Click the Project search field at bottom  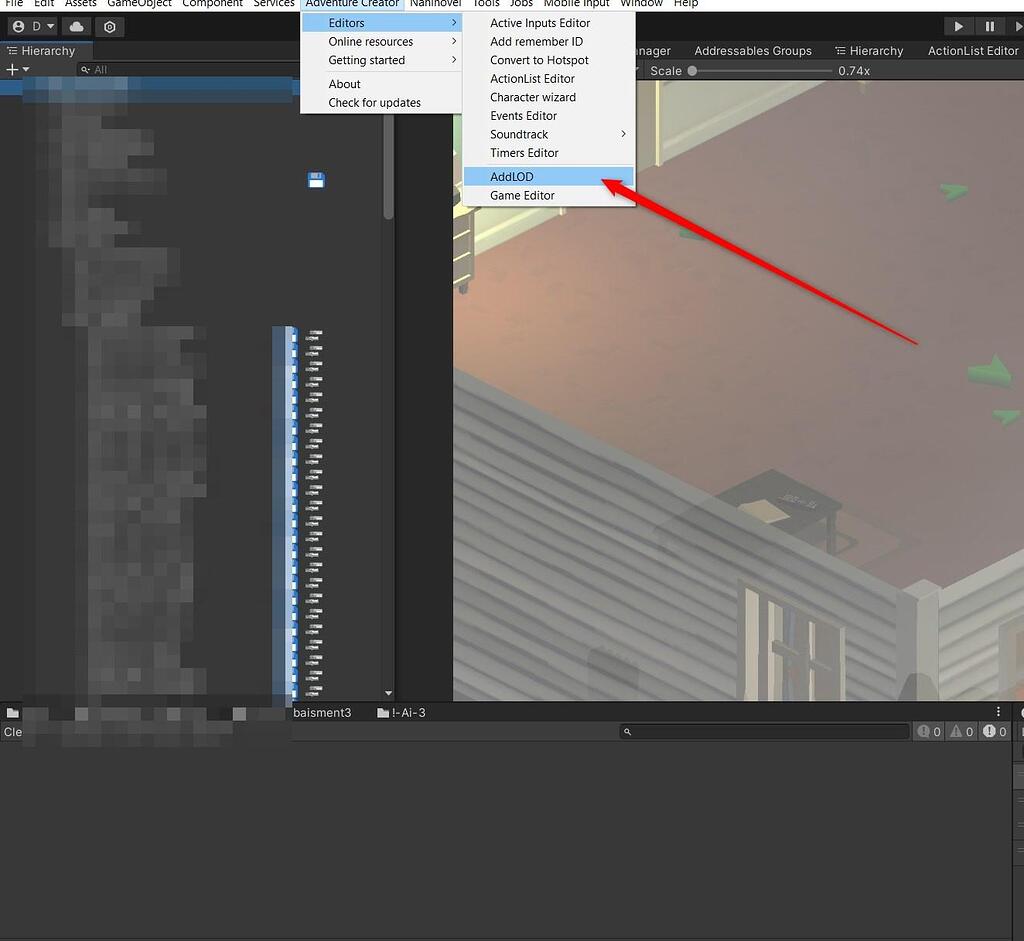[x=765, y=731]
